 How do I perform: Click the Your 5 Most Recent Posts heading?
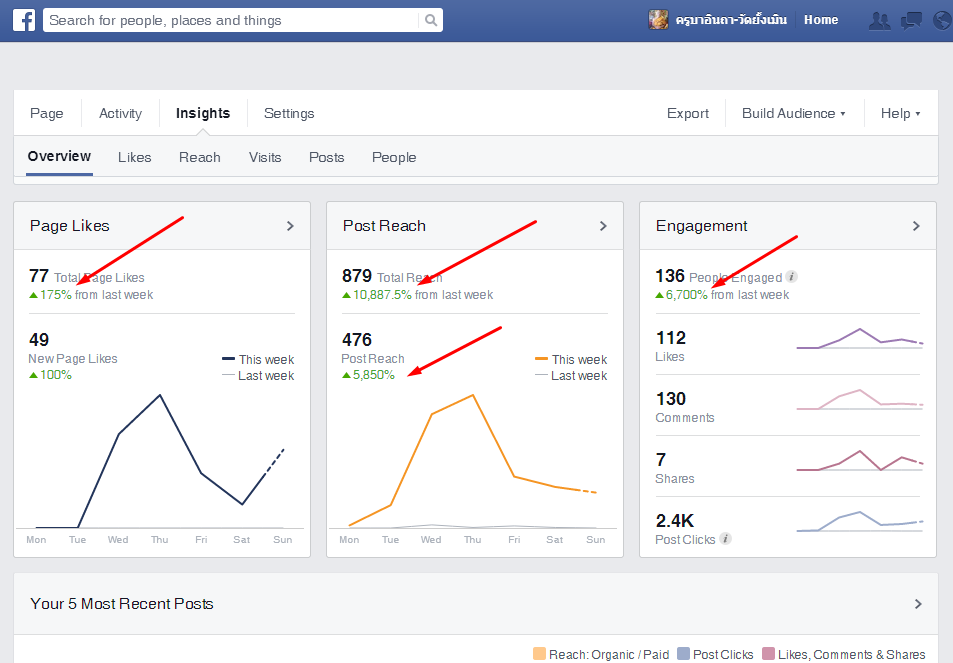[x=122, y=603]
